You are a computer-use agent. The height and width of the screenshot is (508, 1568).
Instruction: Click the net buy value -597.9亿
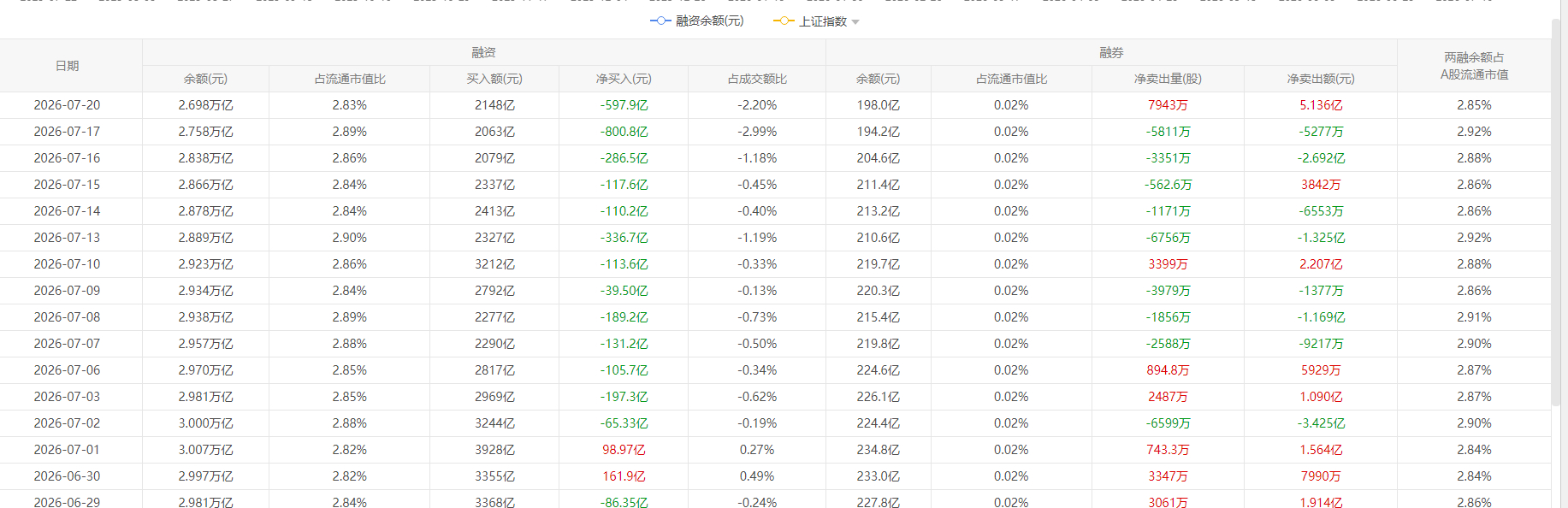pos(624,105)
